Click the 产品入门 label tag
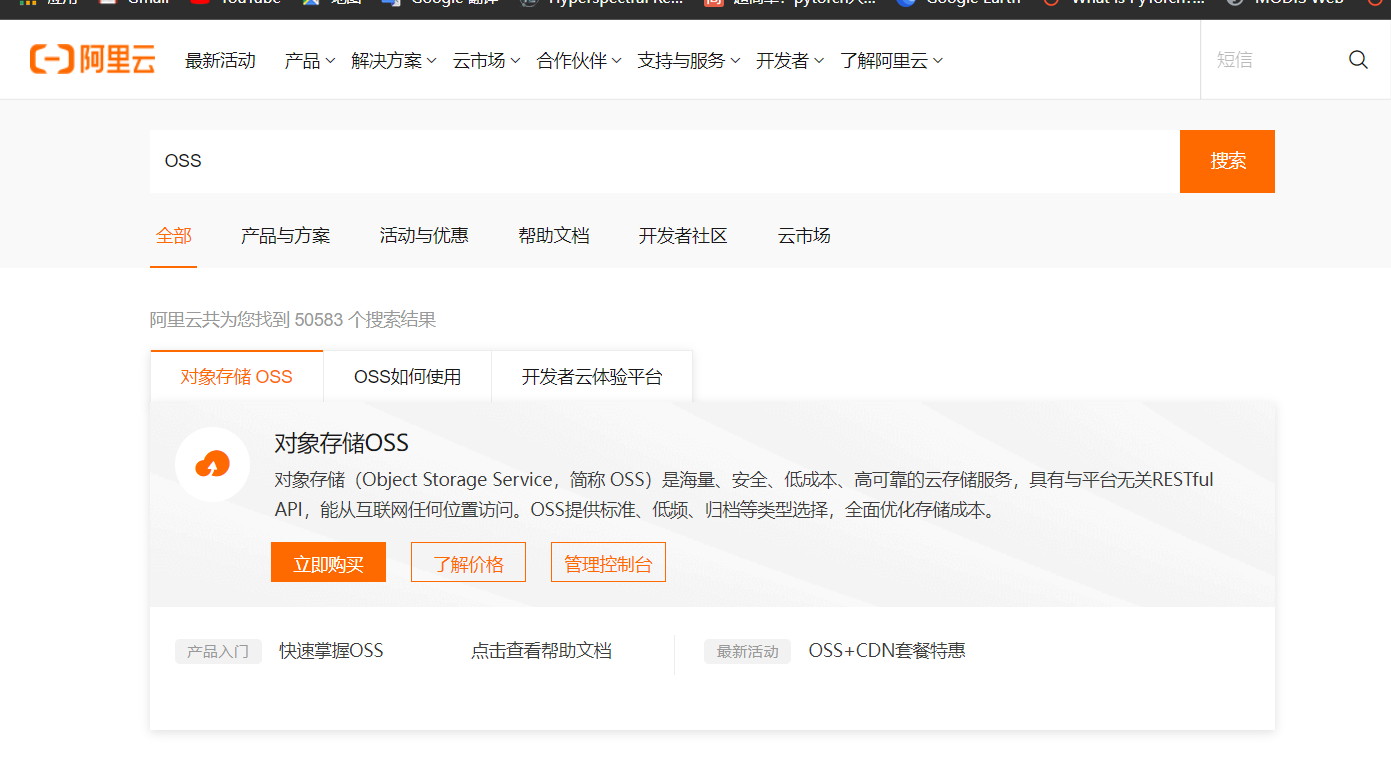The width and height of the screenshot is (1391, 759). [x=218, y=652]
